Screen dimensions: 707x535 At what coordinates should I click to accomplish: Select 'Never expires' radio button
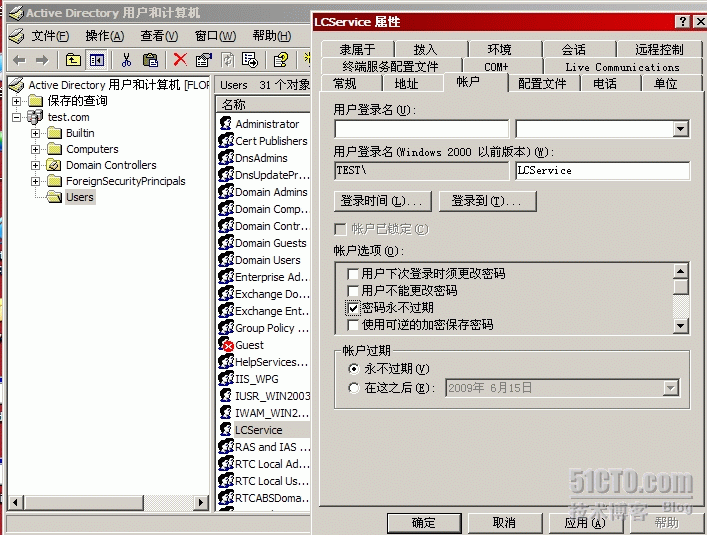pos(354,369)
